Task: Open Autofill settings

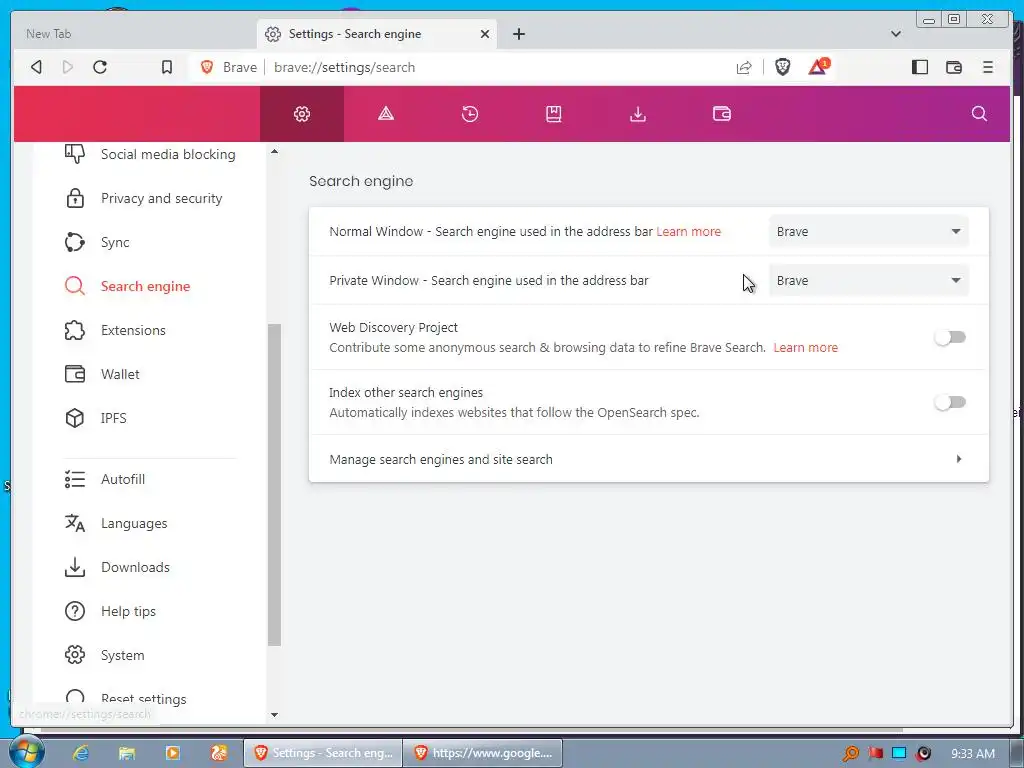Action: pyautogui.click(x=104, y=479)
